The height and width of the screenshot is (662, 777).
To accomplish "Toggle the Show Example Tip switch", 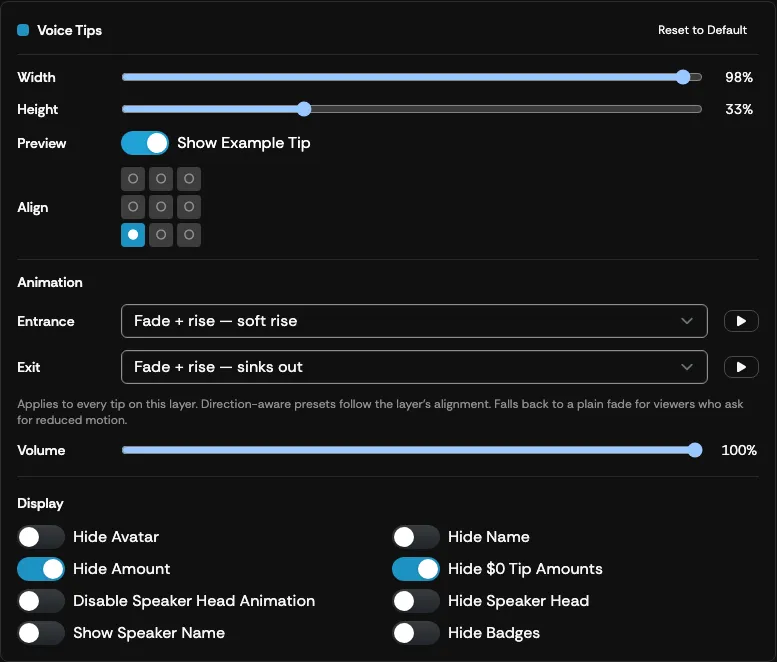I will pyautogui.click(x=145, y=143).
